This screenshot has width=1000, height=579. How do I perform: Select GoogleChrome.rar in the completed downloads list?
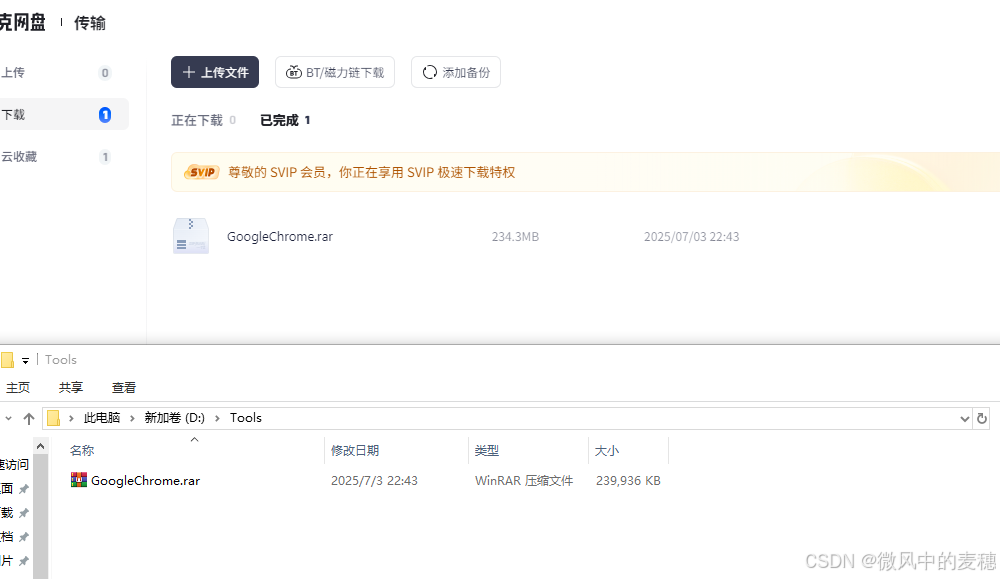[280, 237]
